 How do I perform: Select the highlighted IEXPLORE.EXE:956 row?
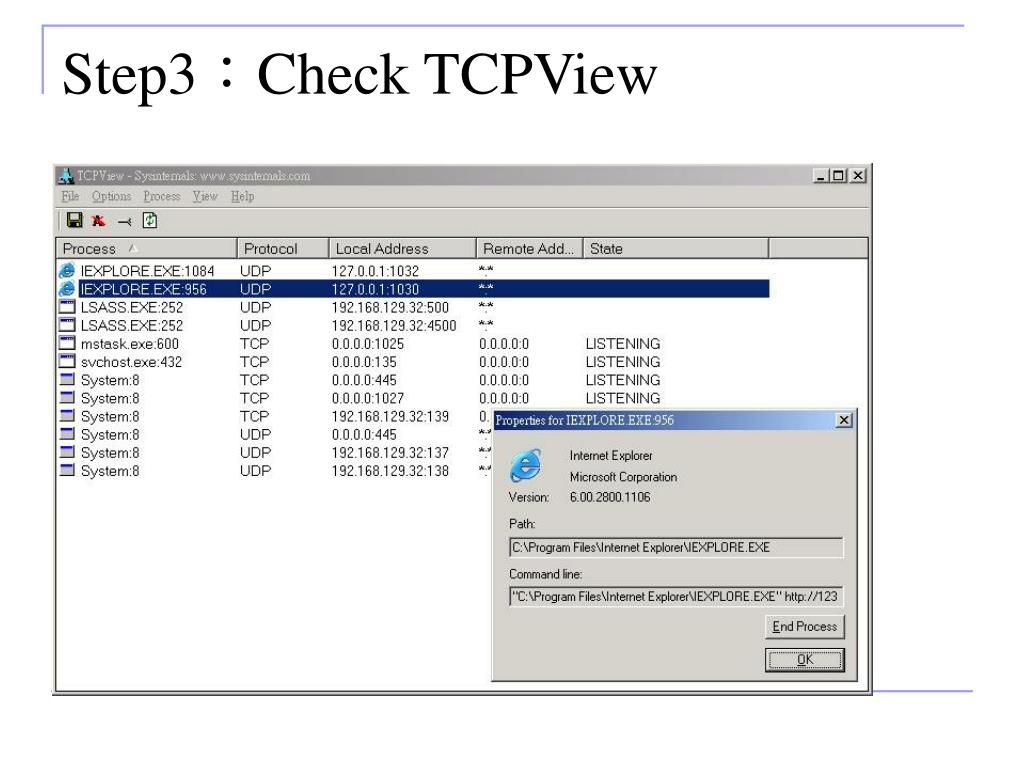pyautogui.click(x=413, y=289)
